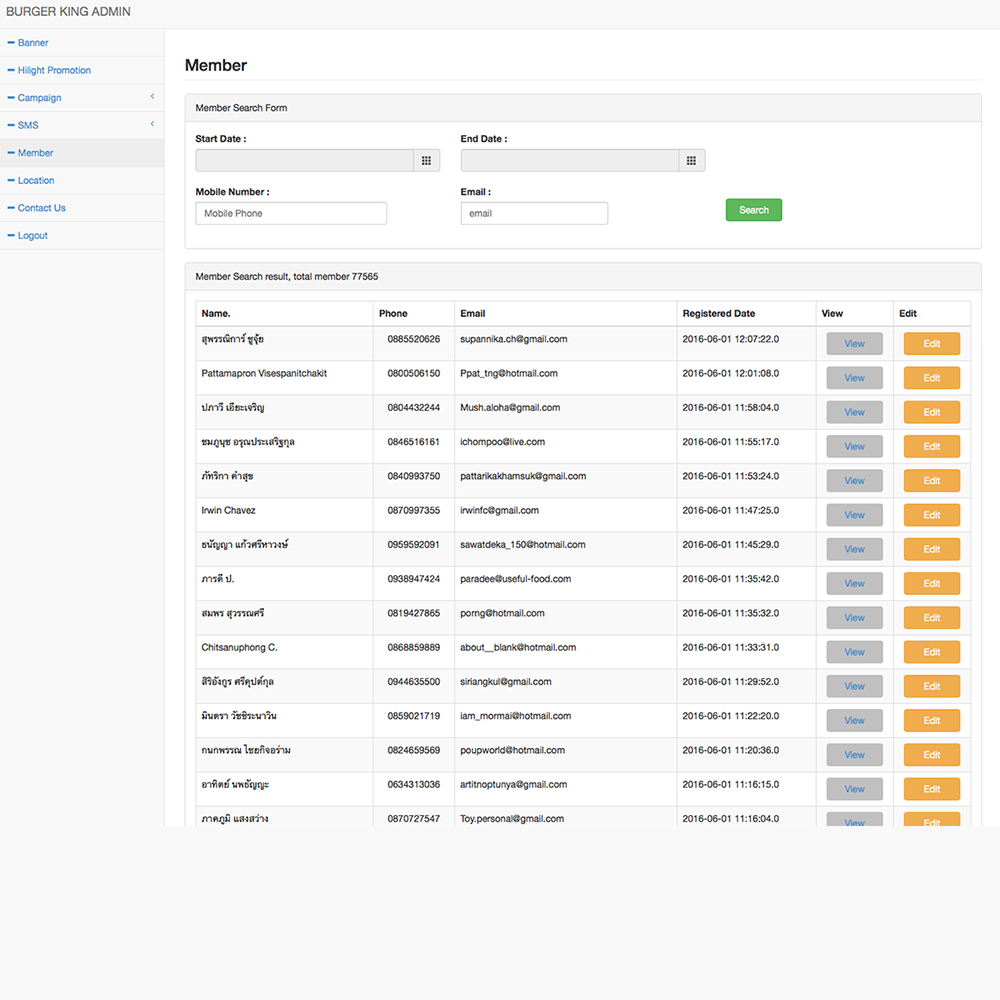The width and height of the screenshot is (1000, 1000).
Task: Open the Banner menu item
Action: (33, 43)
